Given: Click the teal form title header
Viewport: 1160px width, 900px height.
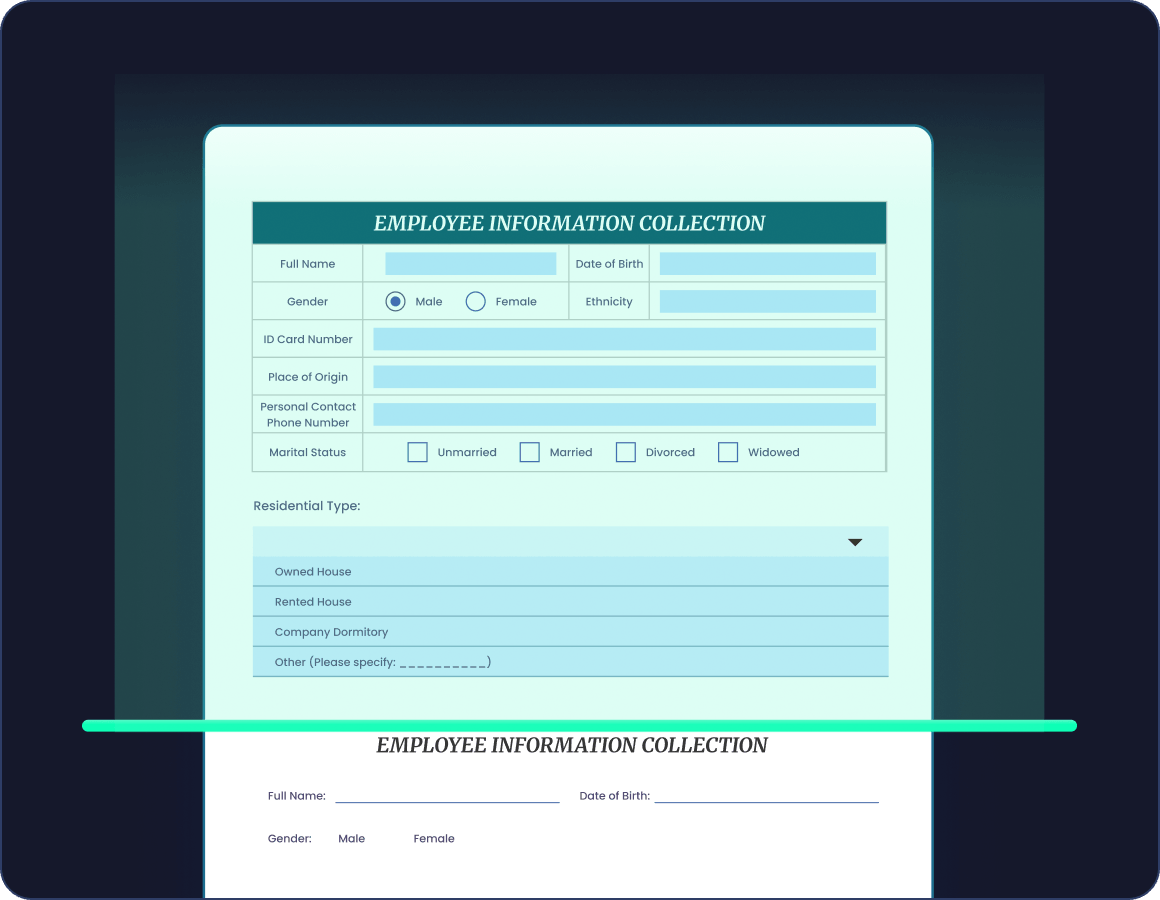Looking at the screenshot, I should 570,223.
